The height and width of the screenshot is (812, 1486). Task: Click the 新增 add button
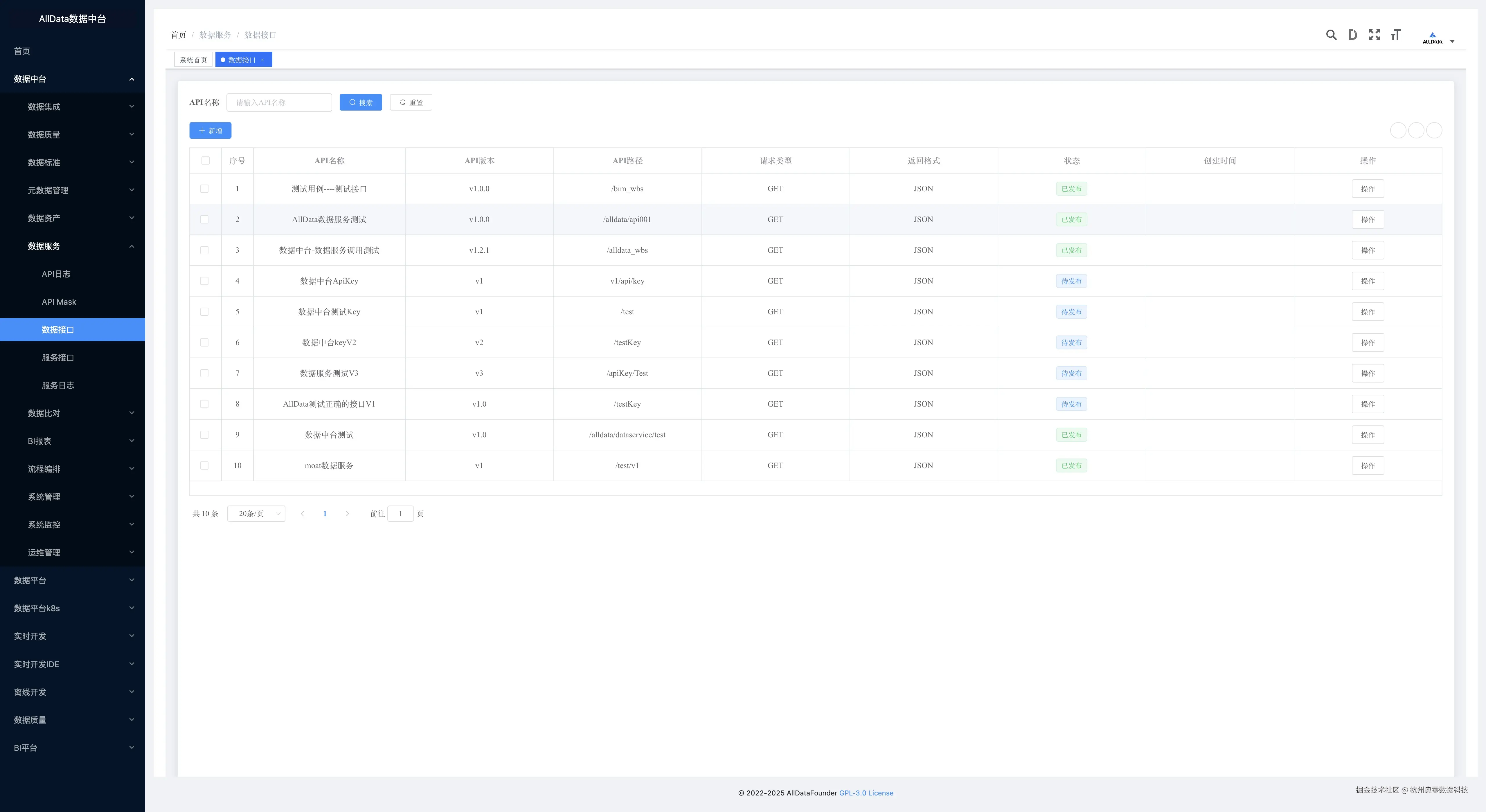[211, 131]
